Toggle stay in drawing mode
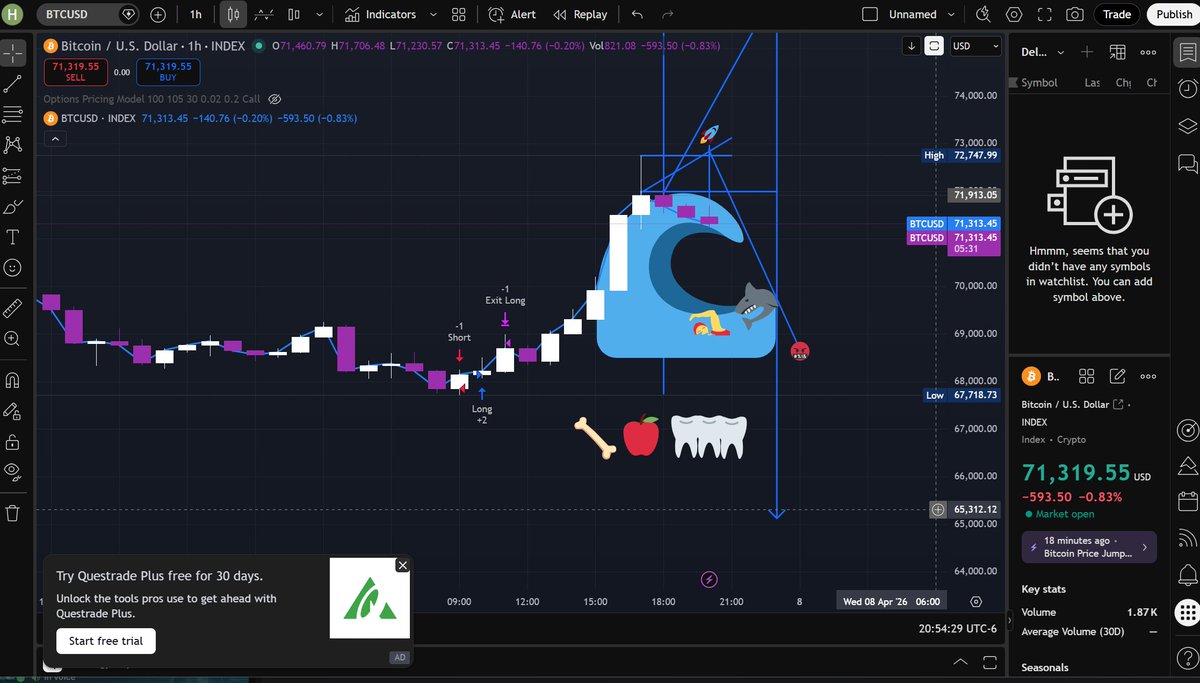 pos(13,411)
